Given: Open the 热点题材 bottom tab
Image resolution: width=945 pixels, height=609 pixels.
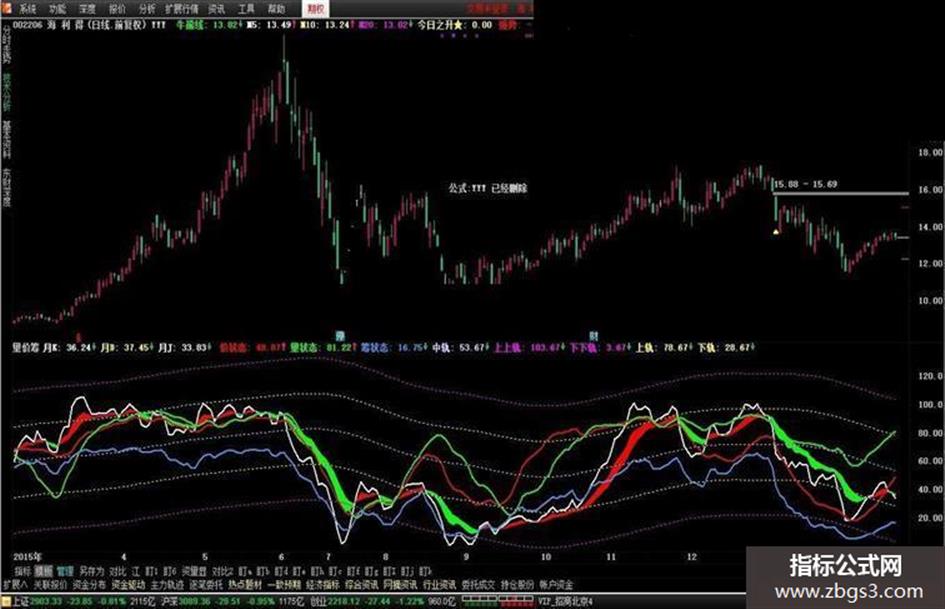Looking at the screenshot, I should 245,584.
